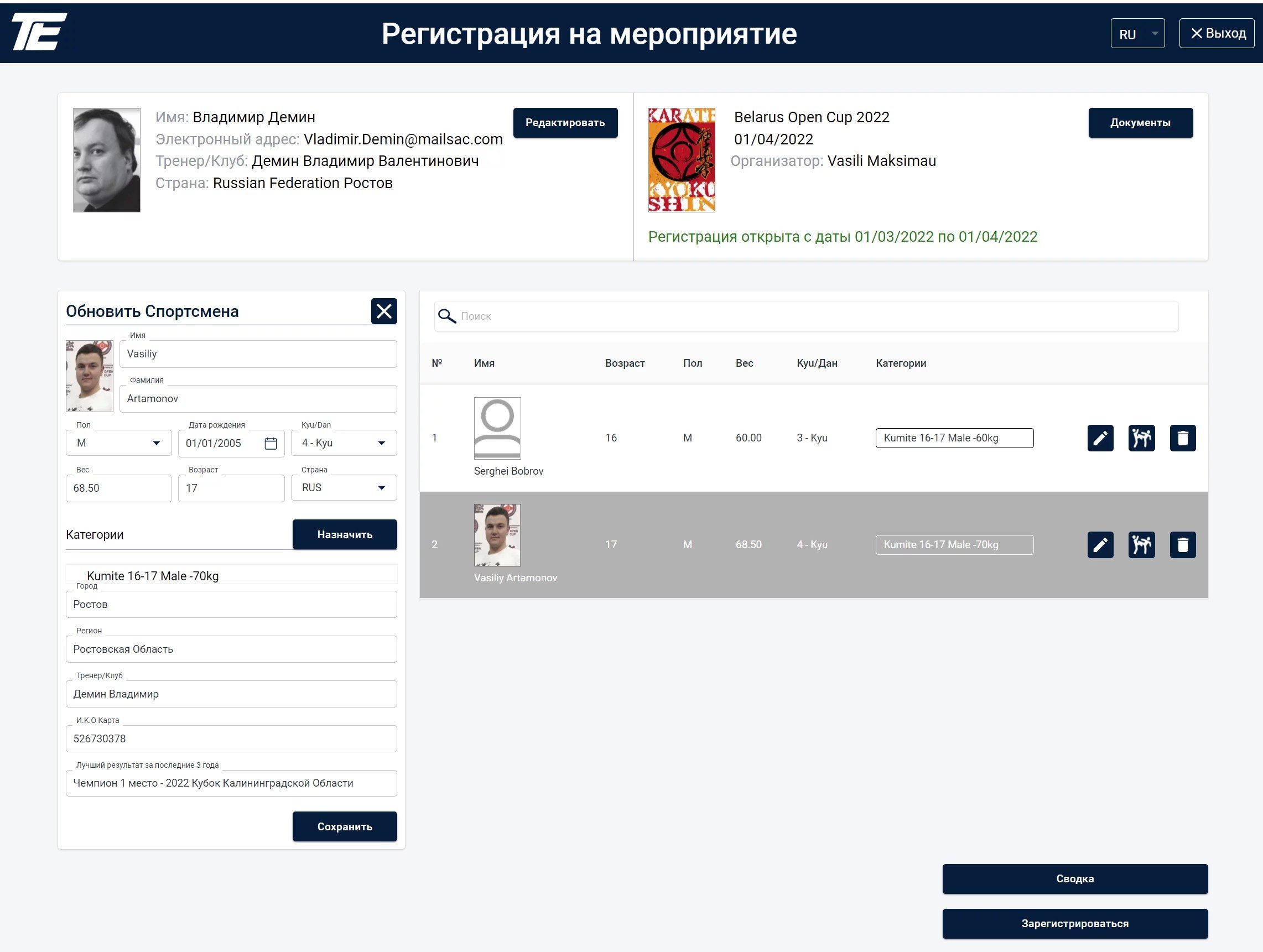The height and width of the screenshot is (952, 1263).
Task: Expand the Пол gender dropdown
Action: (119, 443)
